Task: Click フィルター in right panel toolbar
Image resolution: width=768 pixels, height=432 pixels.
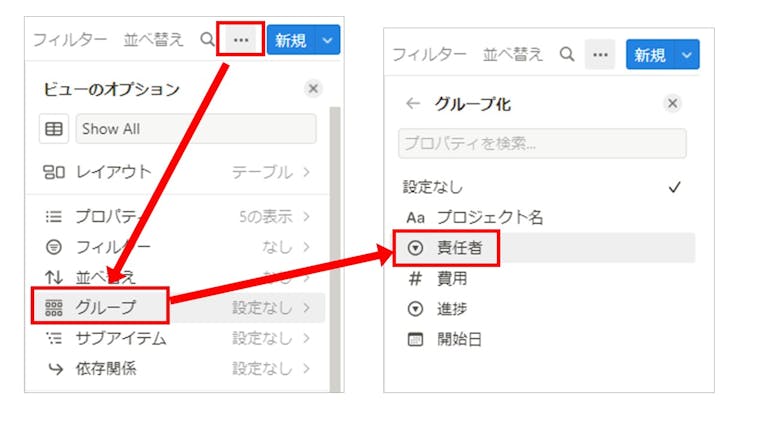Action: 429,54
